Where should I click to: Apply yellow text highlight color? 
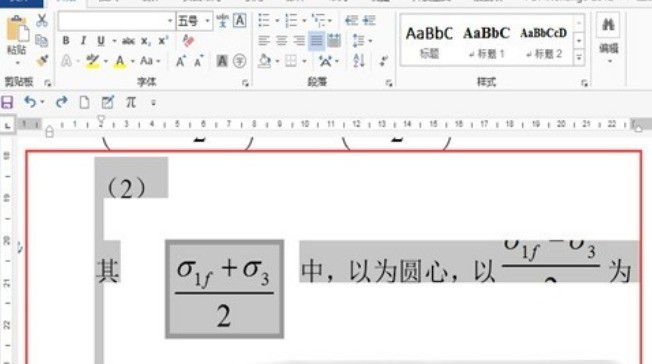click(x=92, y=62)
